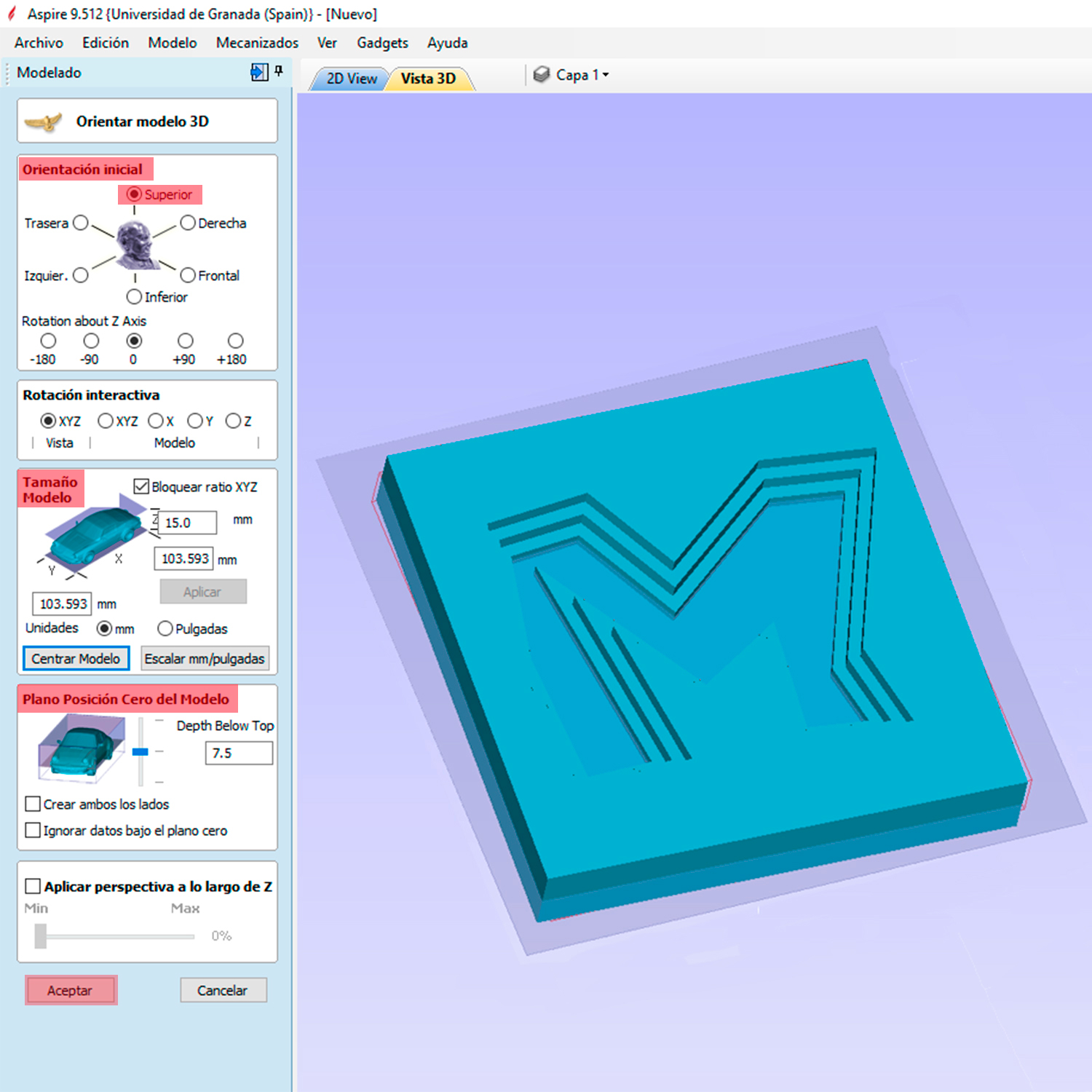Select the Frontal orientation radio button
The width and height of the screenshot is (1092, 1092).
point(188,275)
